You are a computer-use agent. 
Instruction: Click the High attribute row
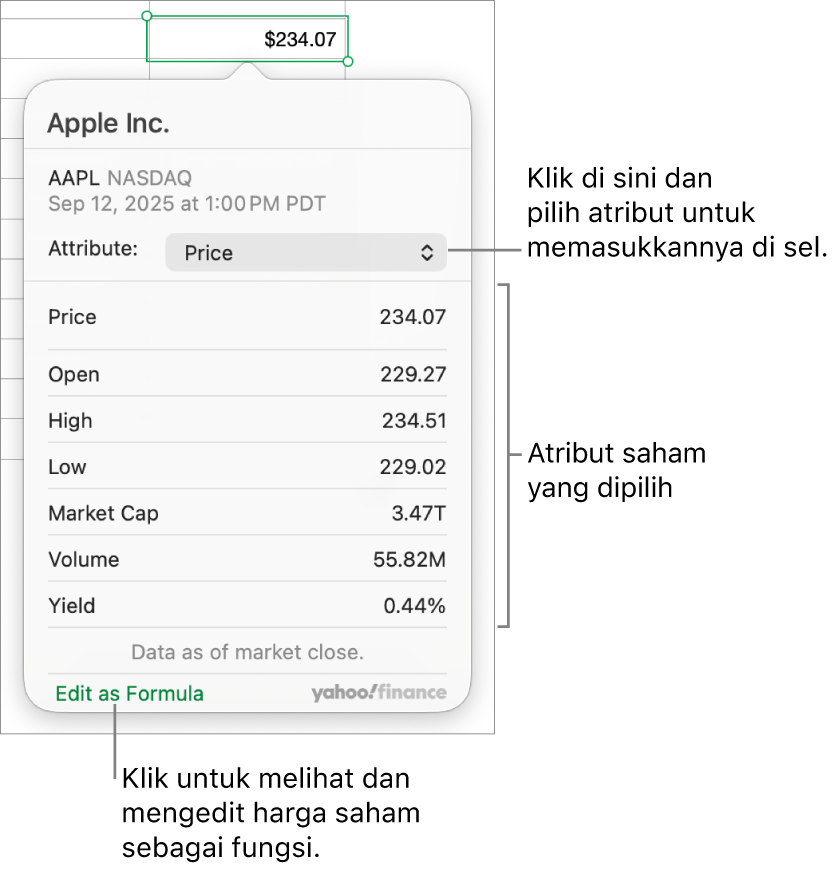pos(247,420)
